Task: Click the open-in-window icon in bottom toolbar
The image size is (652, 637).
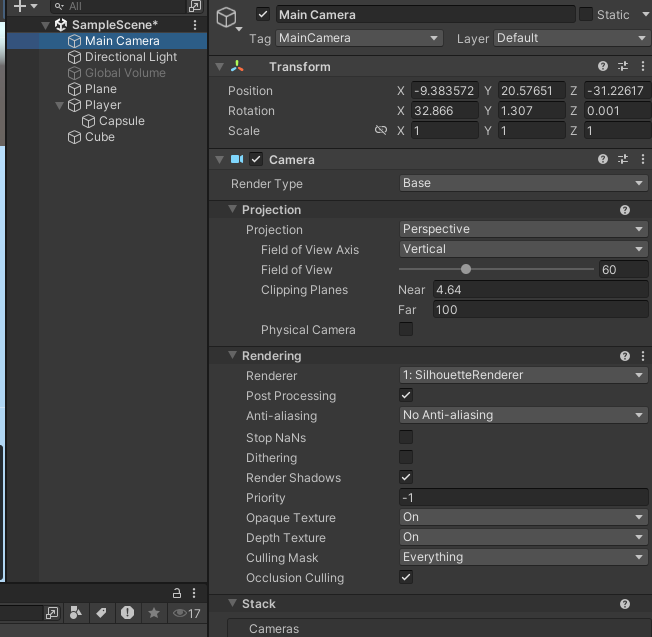Action: (52, 613)
